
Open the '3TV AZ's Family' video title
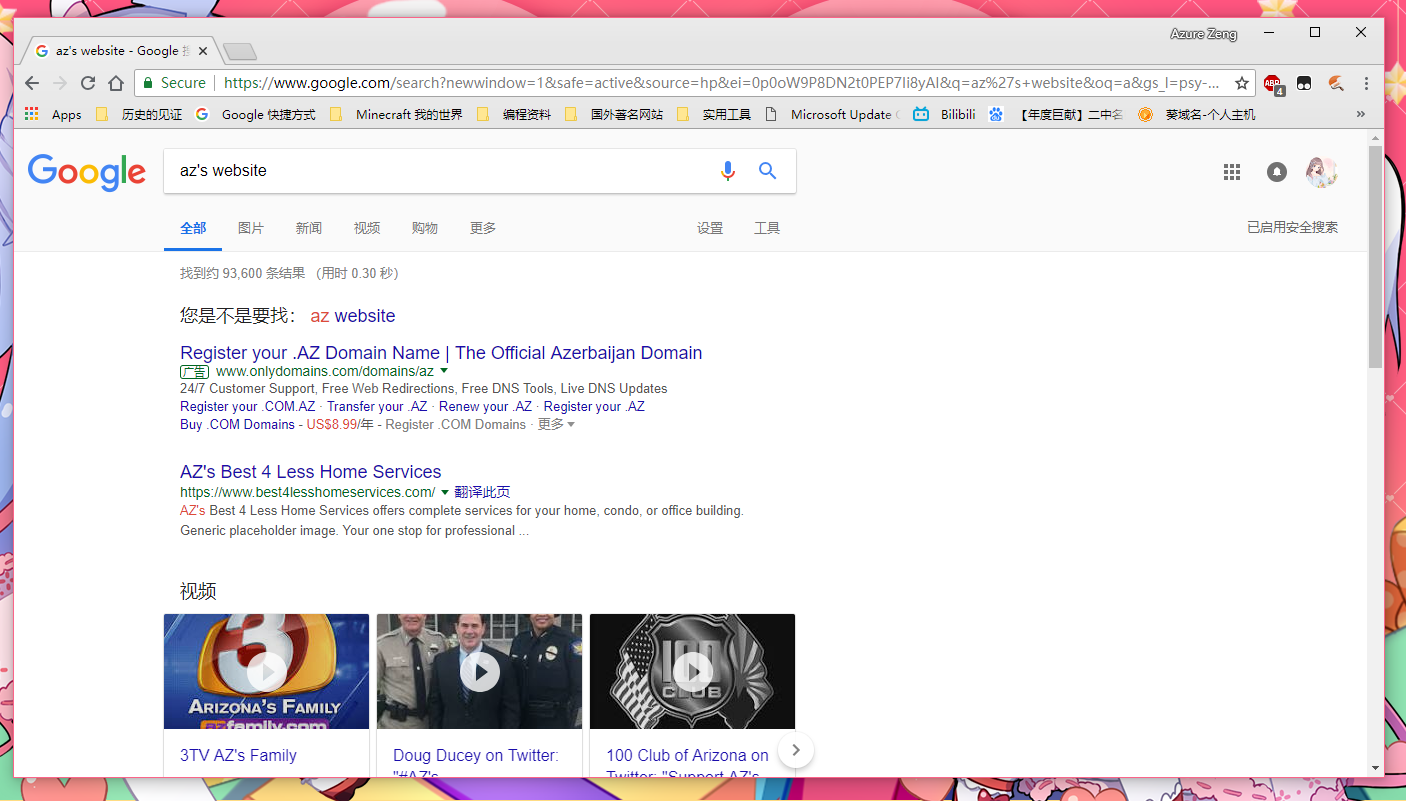(x=238, y=756)
